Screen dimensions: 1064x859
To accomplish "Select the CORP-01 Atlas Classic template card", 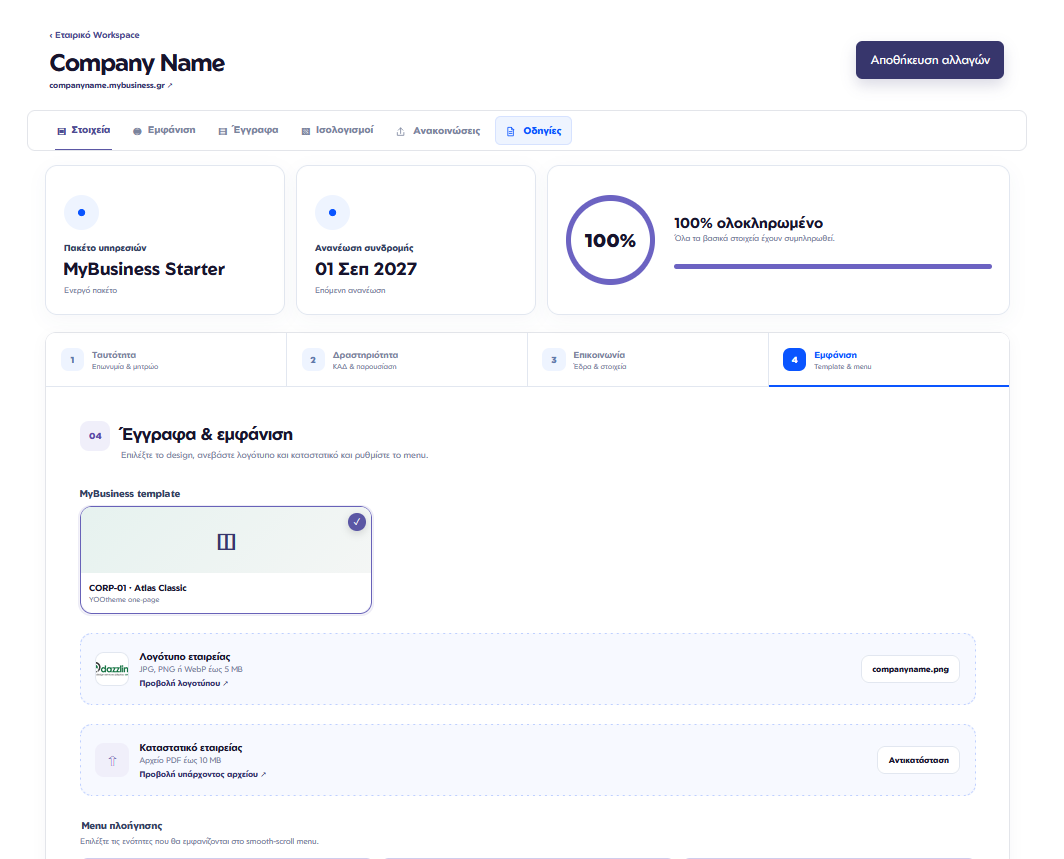I will click(x=226, y=560).
